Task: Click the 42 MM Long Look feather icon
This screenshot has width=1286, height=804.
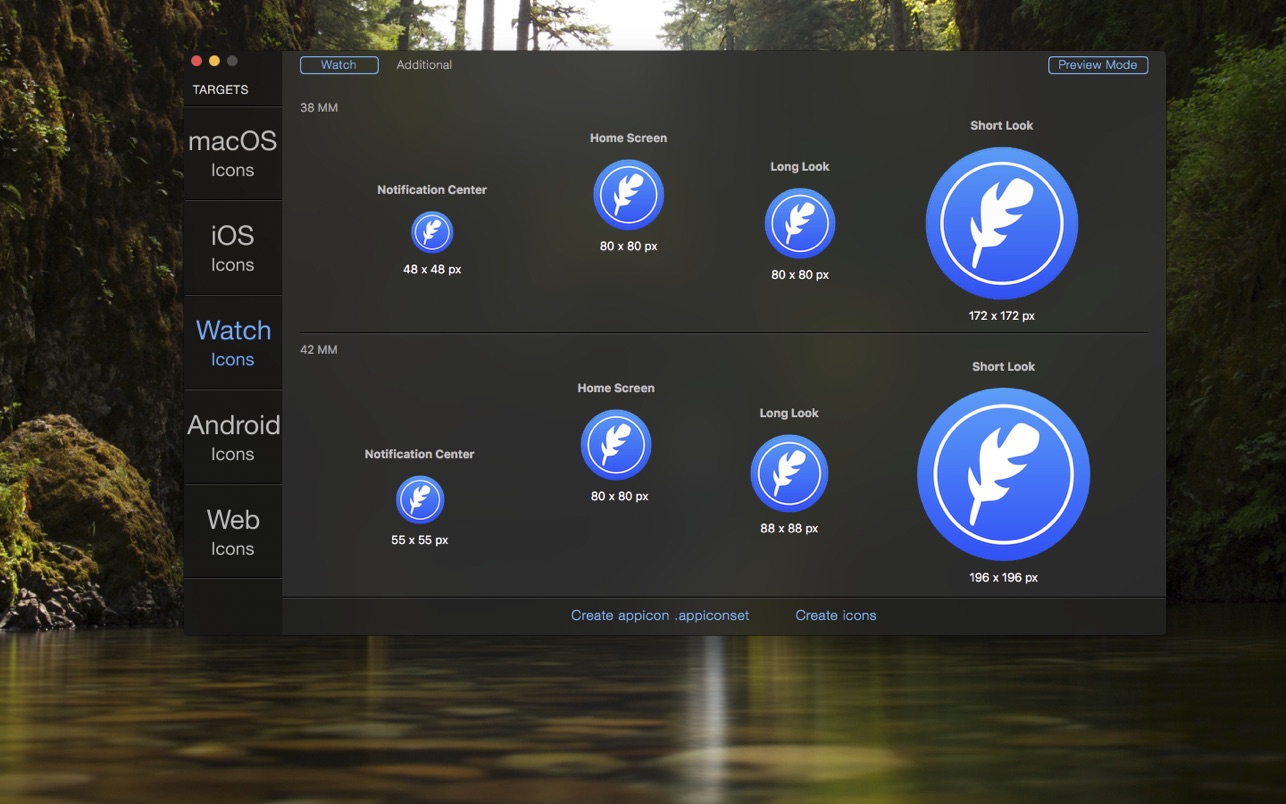Action: [x=789, y=473]
